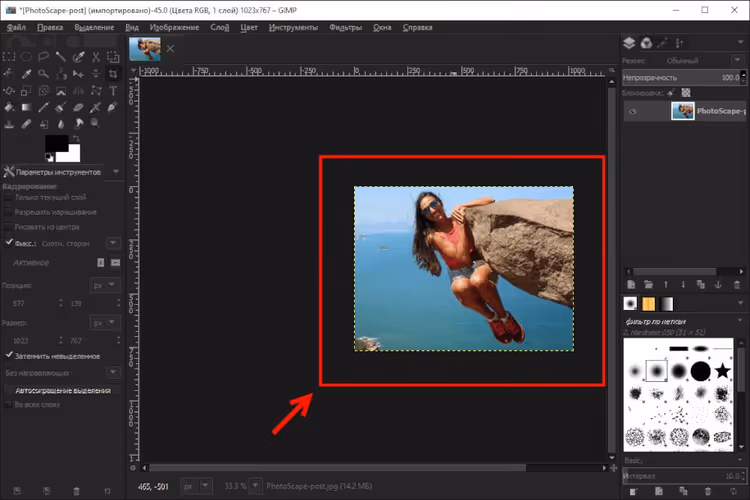
Task: Create a new layer in Layers panel
Action: click(631, 285)
